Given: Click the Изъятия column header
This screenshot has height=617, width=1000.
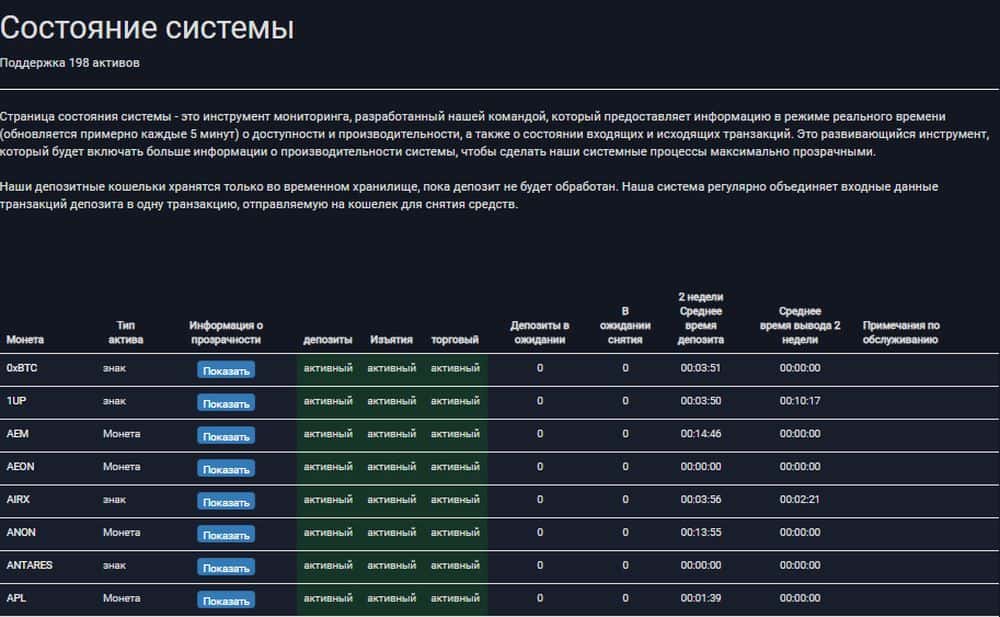Looking at the screenshot, I should pos(391,340).
